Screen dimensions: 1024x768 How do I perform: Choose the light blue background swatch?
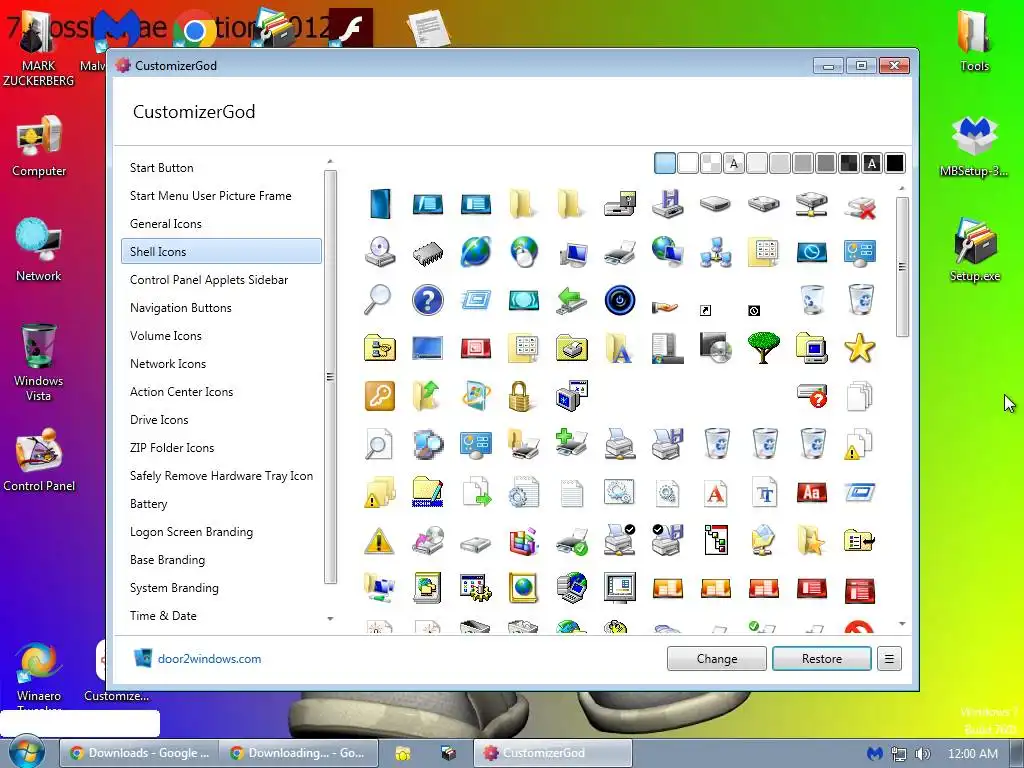pos(665,163)
